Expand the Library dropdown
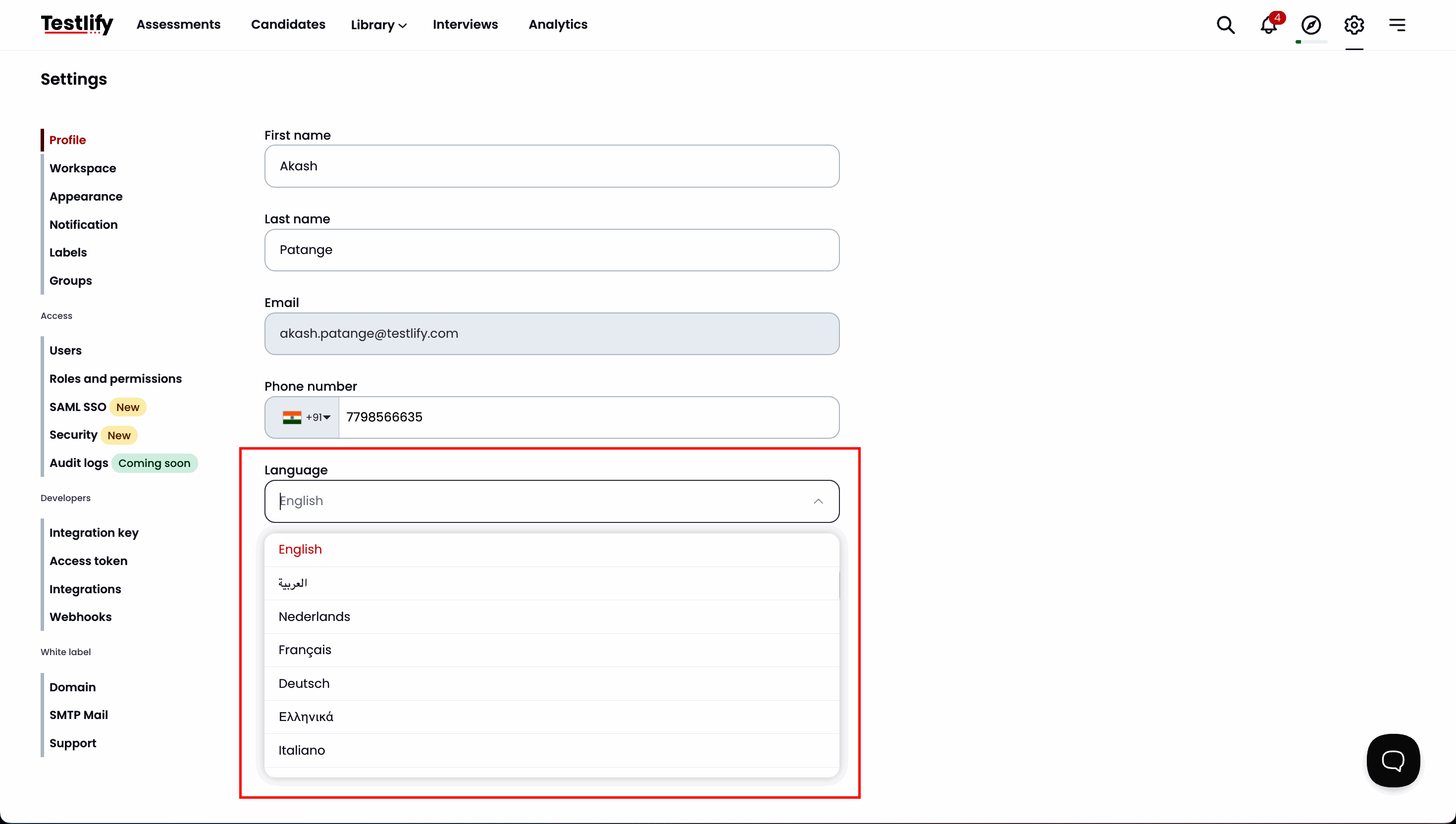1456x824 pixels. 378,25
